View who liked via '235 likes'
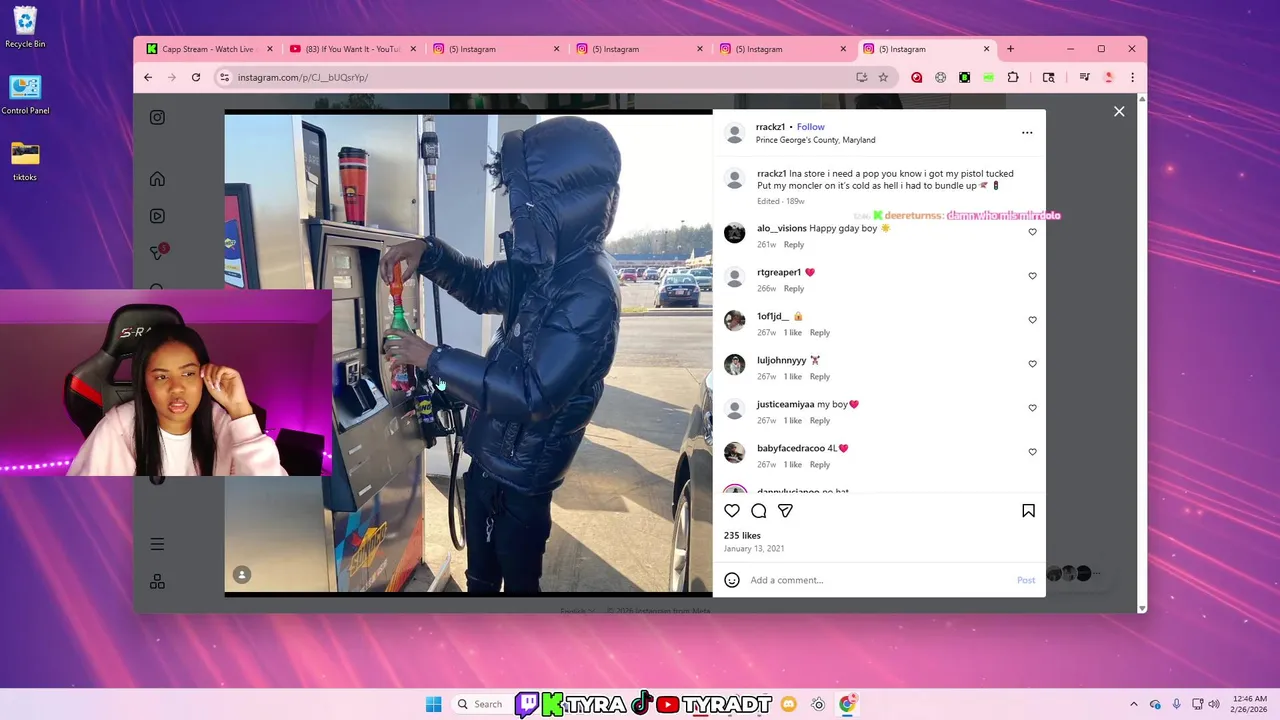This screenshot has height=720, width=1280. click(x=742, y=536)
